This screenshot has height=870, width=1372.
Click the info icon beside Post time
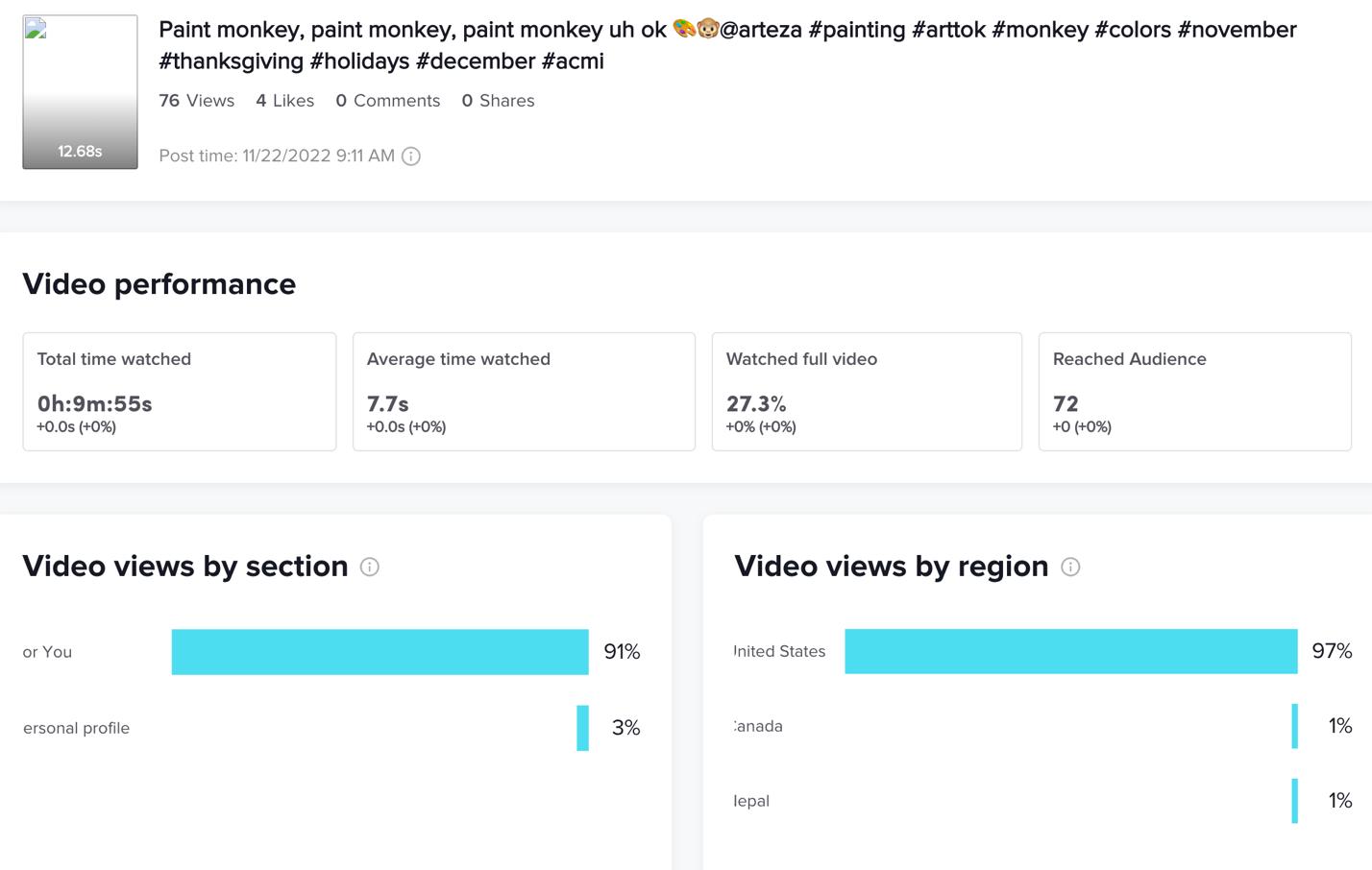click(411, 157)
